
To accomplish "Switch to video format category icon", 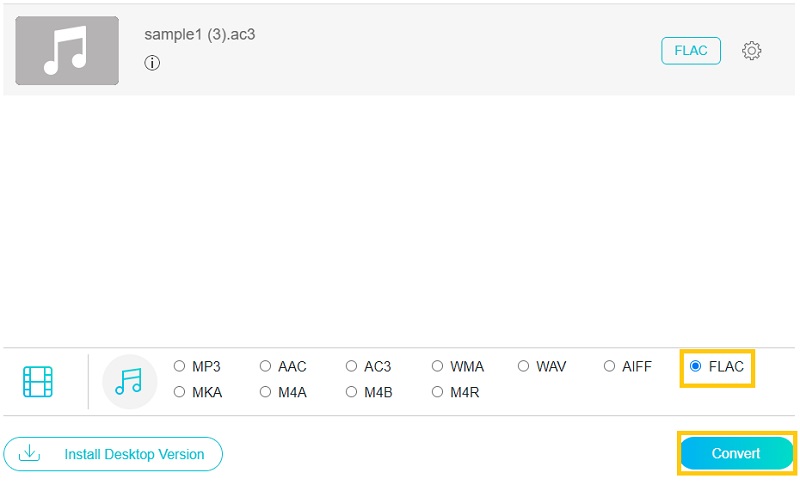I will point(38,381).
